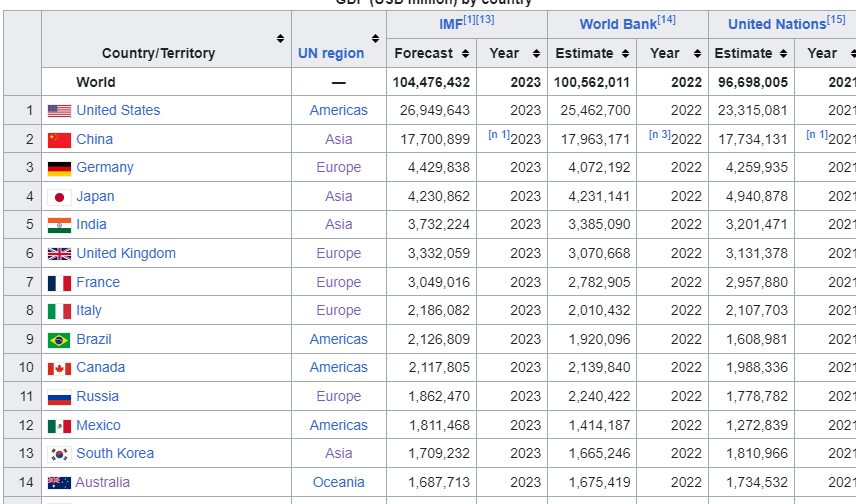Open the Germany country link

[105, 168]
